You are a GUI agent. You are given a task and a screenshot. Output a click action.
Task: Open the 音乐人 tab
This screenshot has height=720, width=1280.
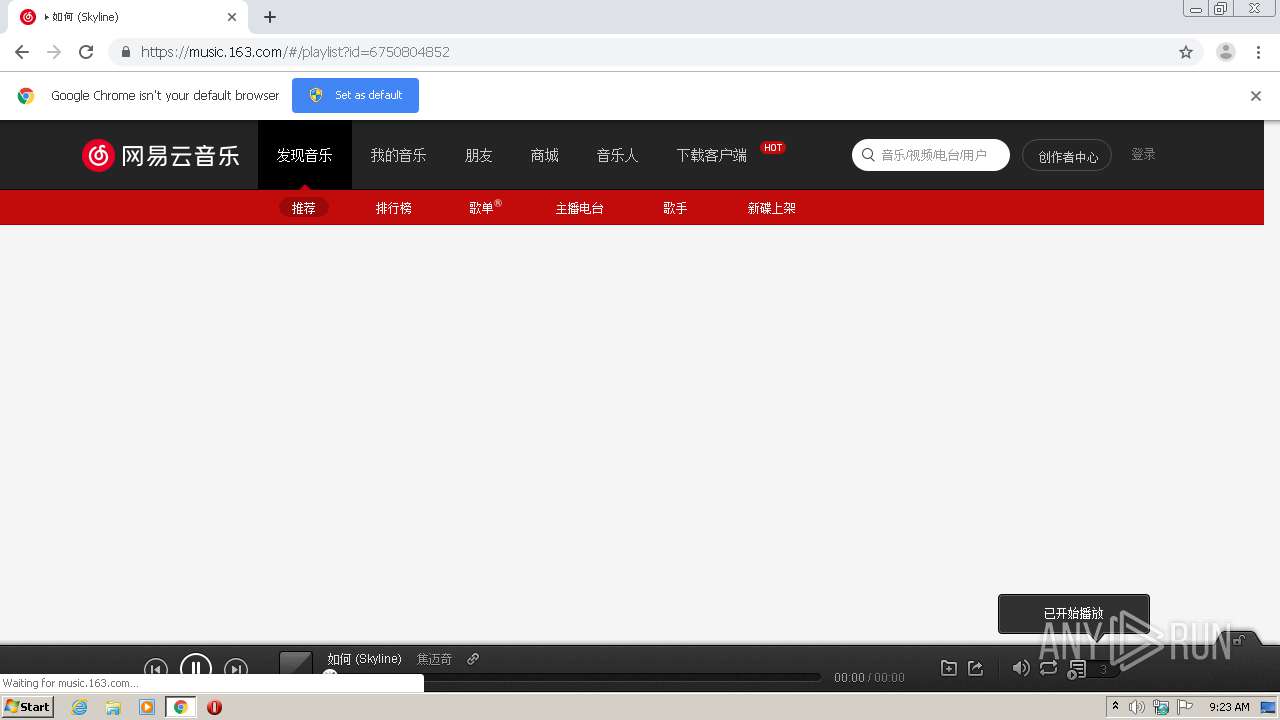[617, 155]
